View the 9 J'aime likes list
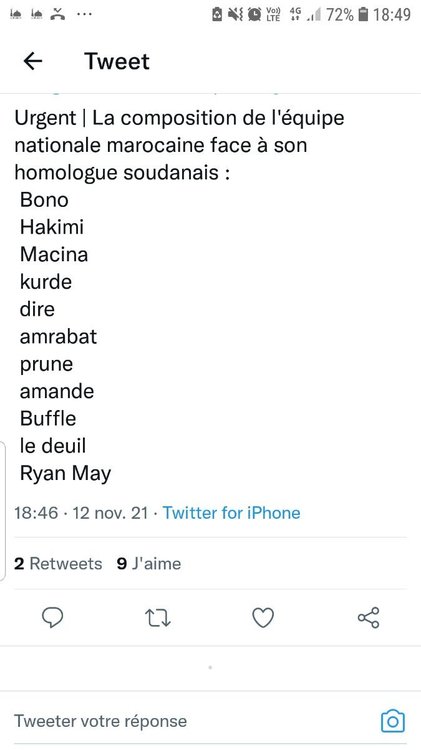 tap(149, 563)
